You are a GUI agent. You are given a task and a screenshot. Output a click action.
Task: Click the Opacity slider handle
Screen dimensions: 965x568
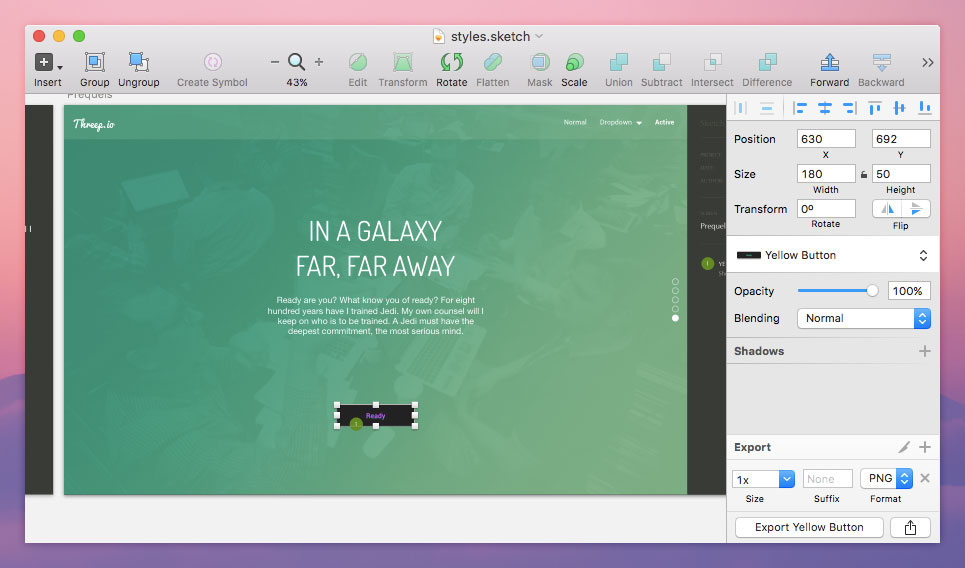point(872,291)
